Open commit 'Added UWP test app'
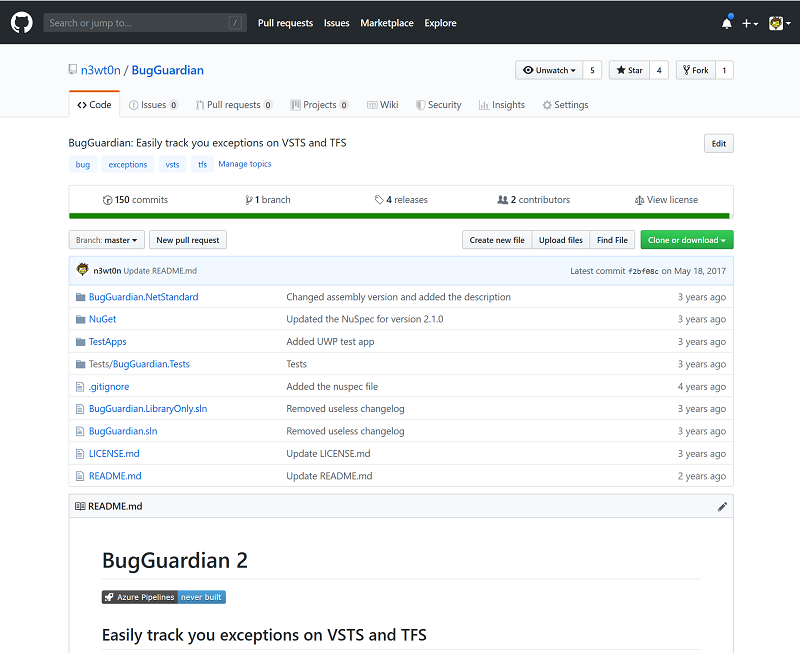Screen dimensions: 800x653 click(330, 342)
